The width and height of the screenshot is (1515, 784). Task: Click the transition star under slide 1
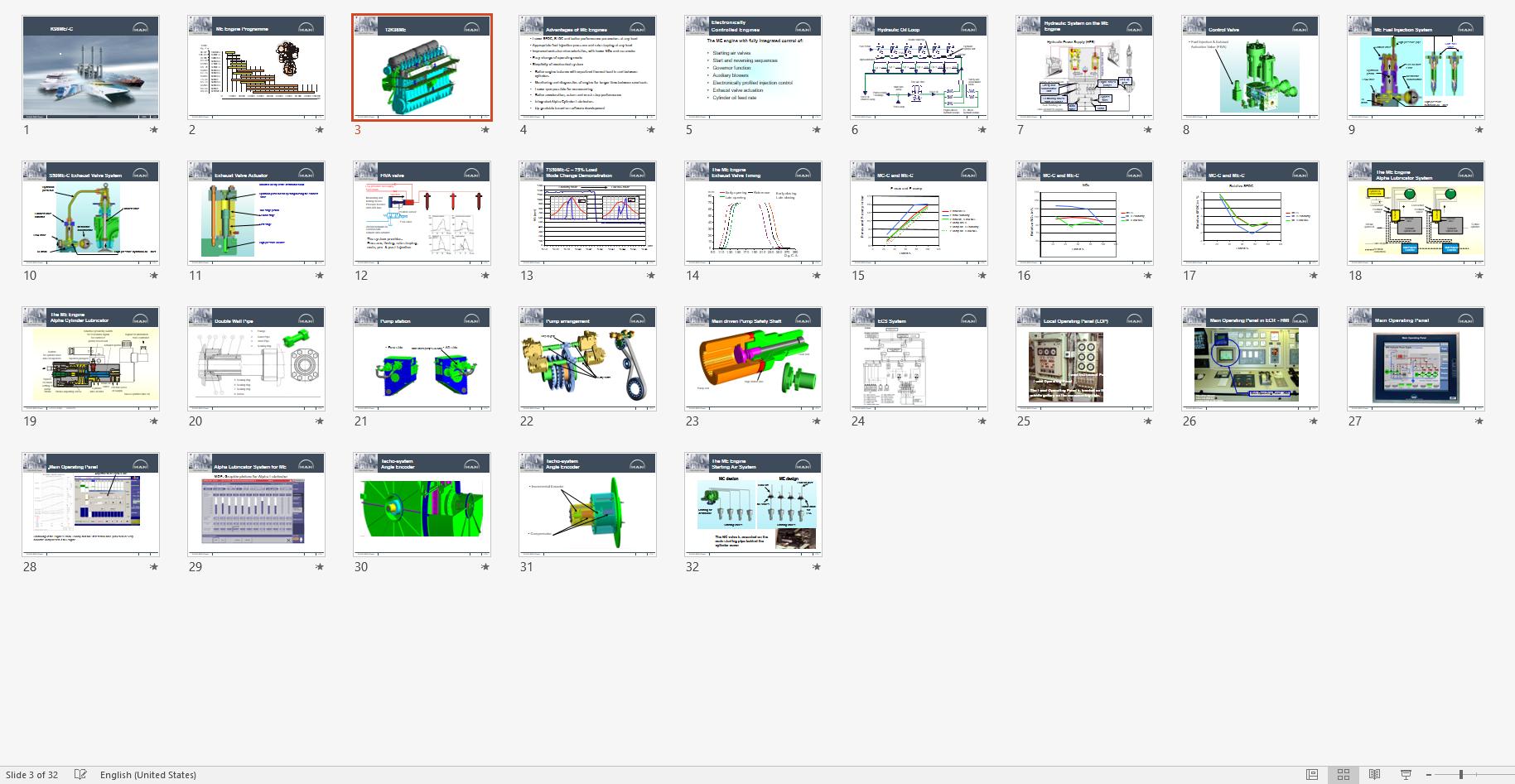[154, 130]
